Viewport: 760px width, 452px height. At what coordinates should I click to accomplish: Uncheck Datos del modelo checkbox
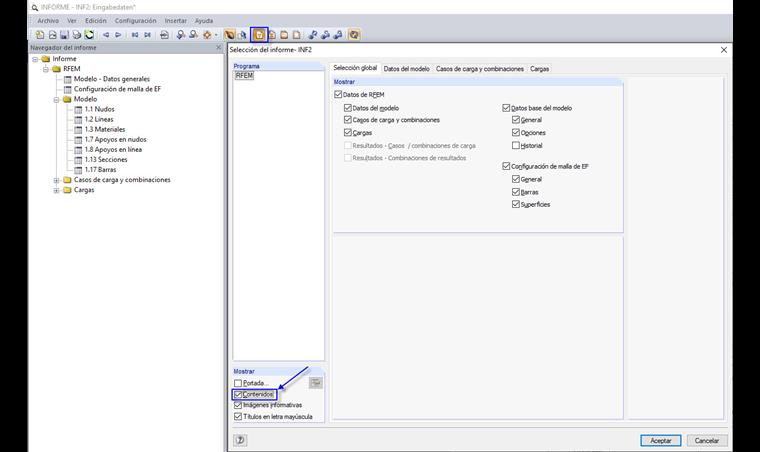348,108
